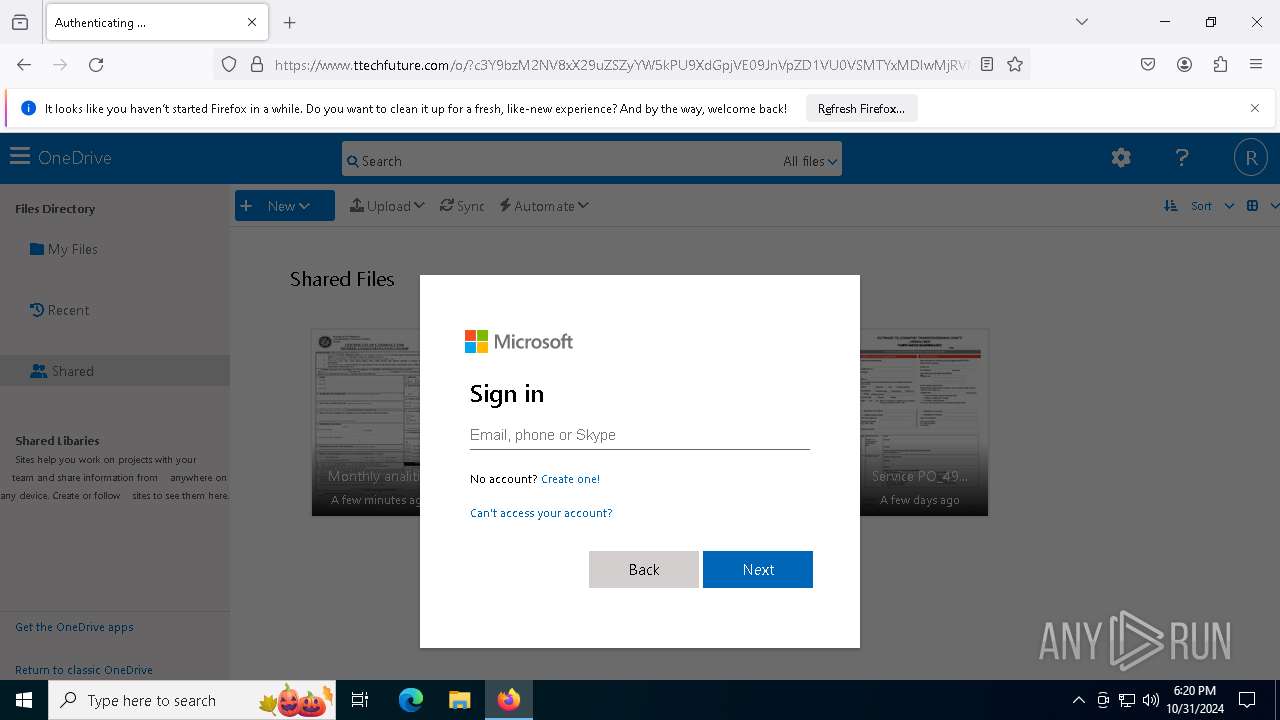Image resolution: width=1280 pixels, height=720 pixels.
Task: Open the notification center icon
Action: click(1247, 700)
